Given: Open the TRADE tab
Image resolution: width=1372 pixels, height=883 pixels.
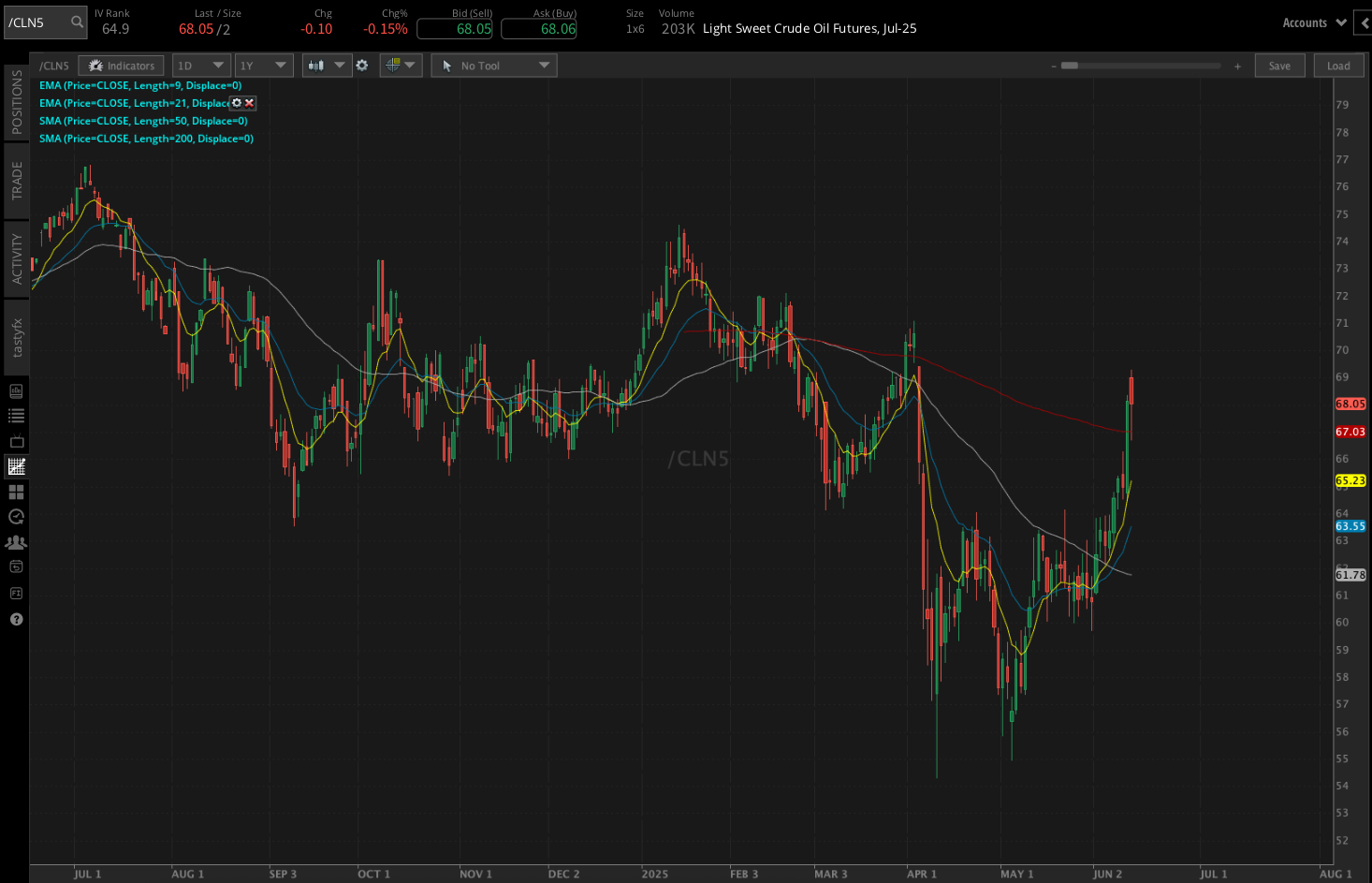Looking at the screenshot, I should click(x=15, y=179).
